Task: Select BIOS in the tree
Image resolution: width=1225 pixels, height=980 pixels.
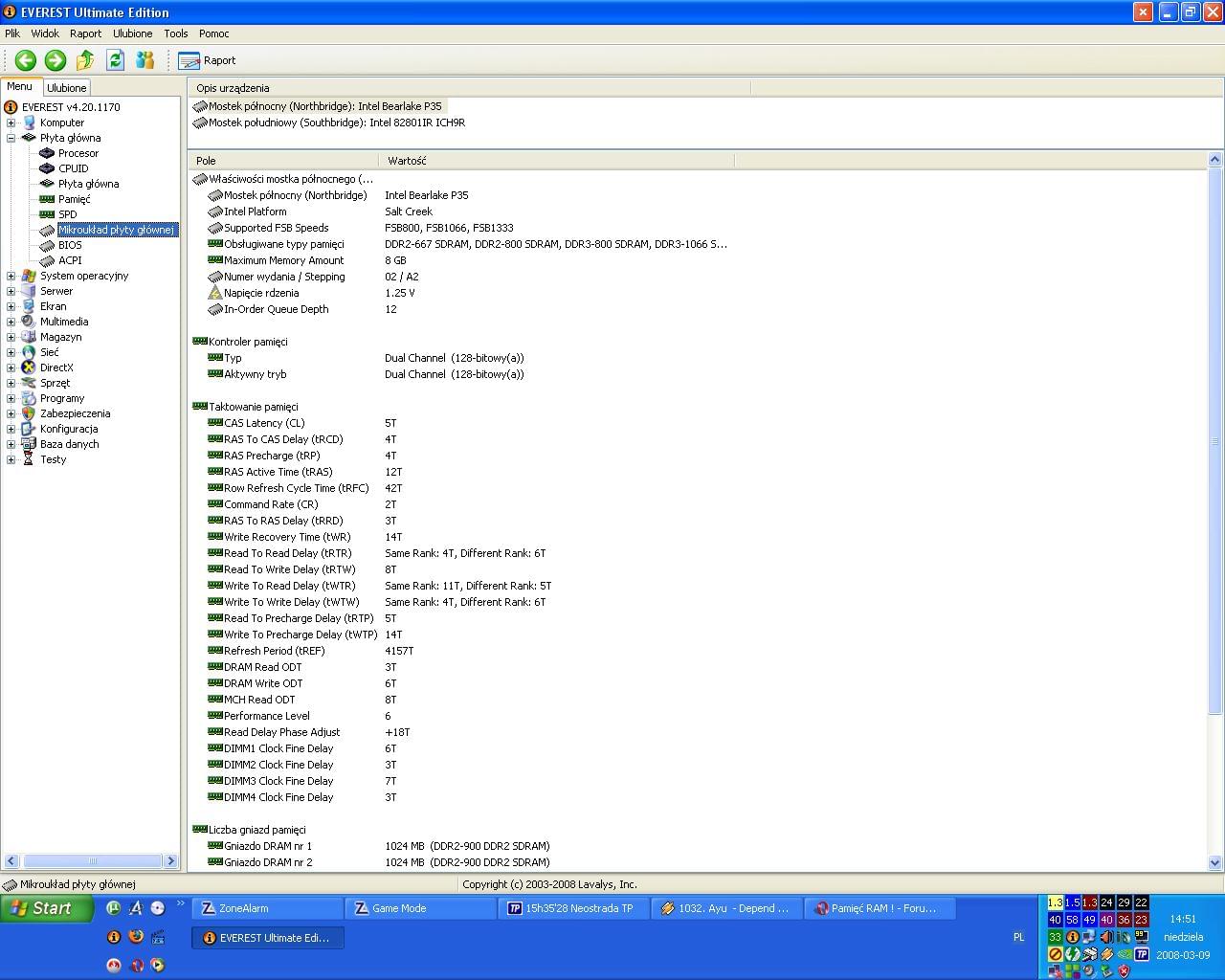Action: point(70,245)
